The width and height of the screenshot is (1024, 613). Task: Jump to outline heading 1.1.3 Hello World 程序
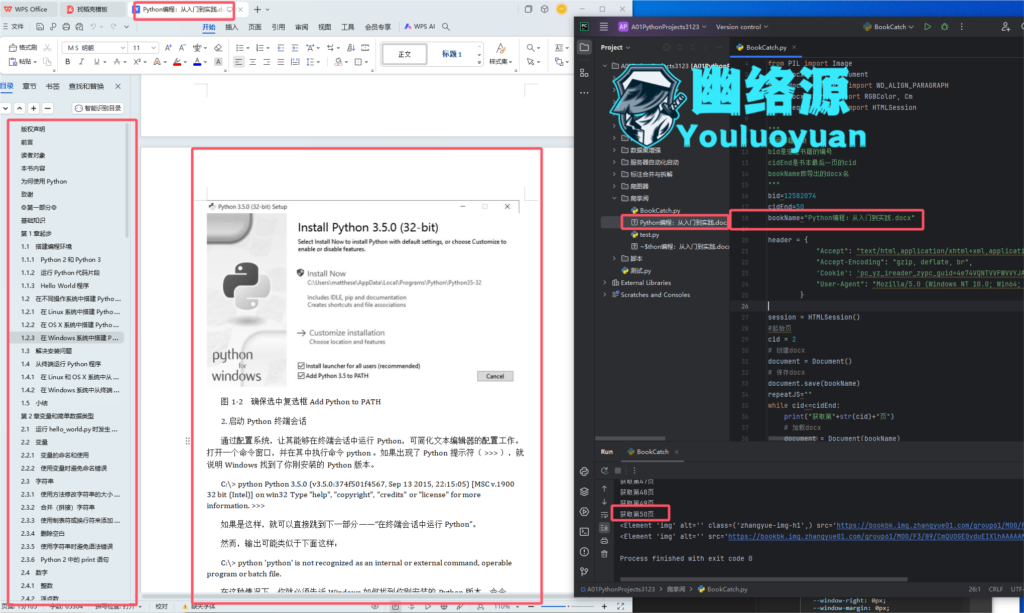point(65,286)
